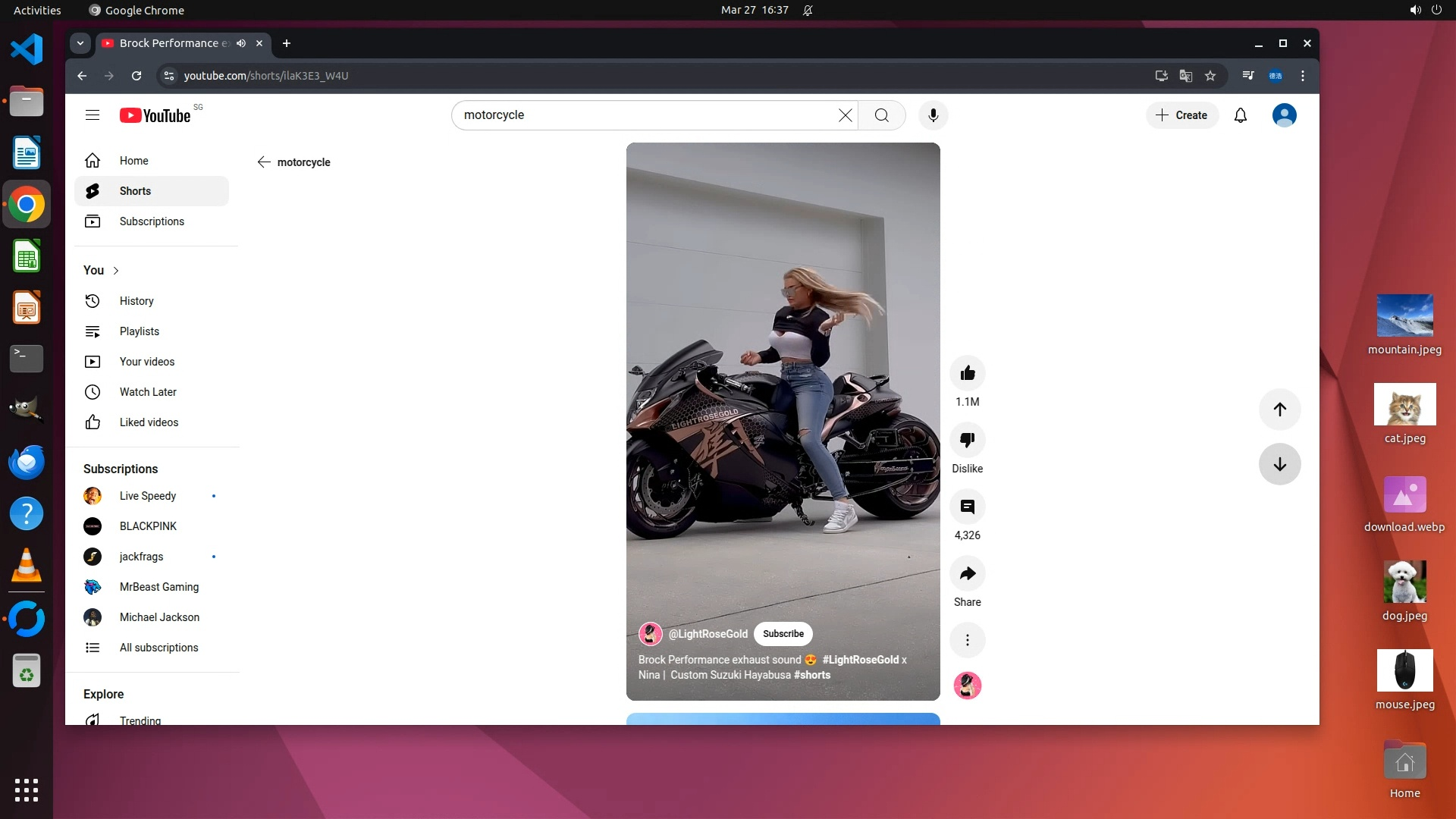Like the motorcycle short video
The height and width of the screenshot is (819, 1456).
coord(967,373)
